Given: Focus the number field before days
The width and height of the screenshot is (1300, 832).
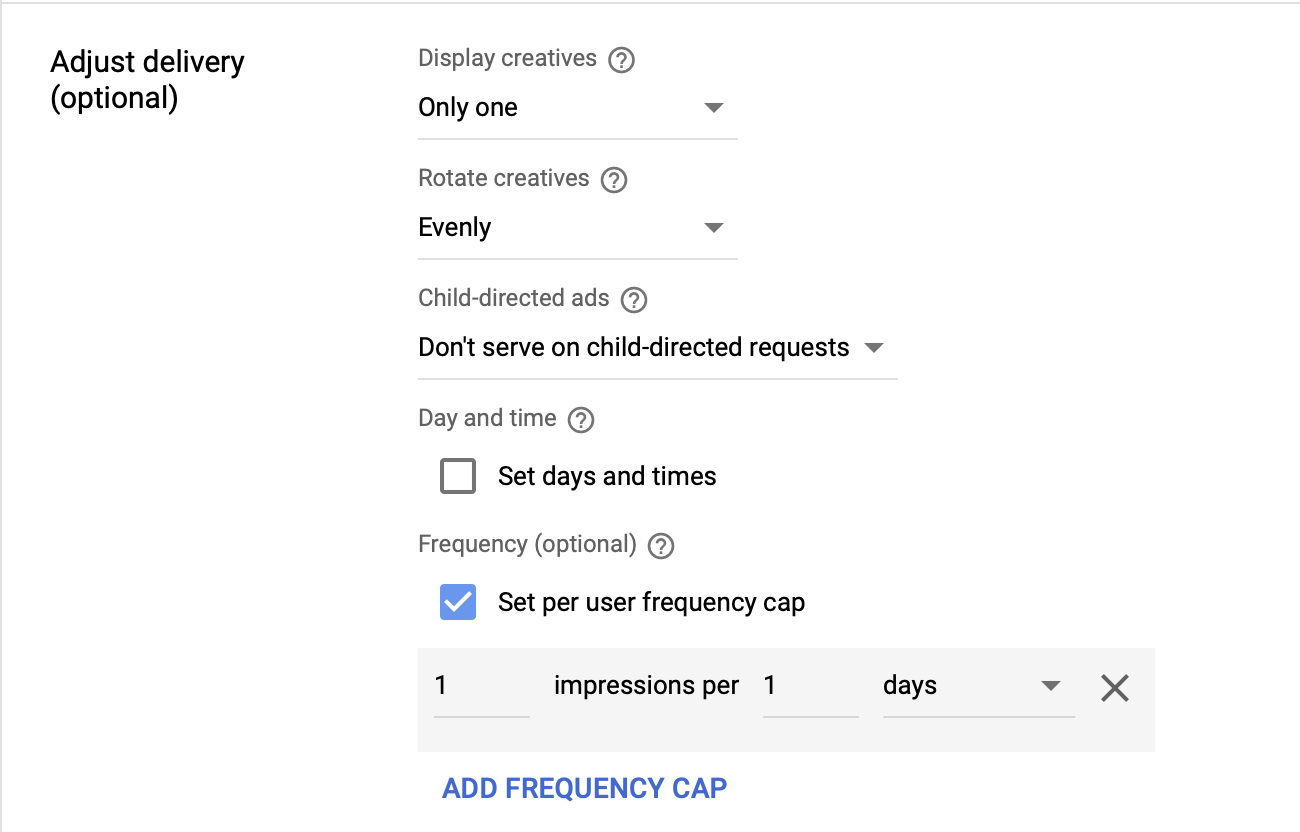Looking at the screenshot, I should 810,687.
